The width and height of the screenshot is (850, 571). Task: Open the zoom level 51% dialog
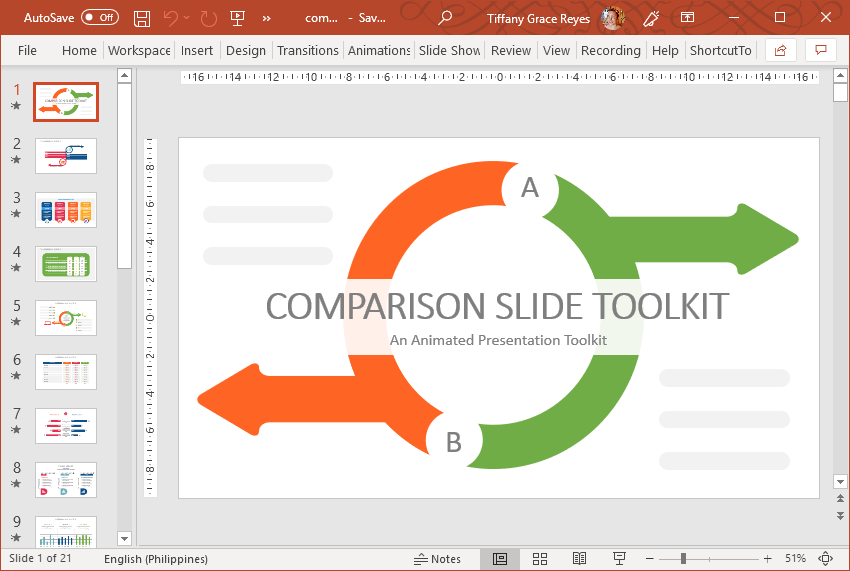click(x=795, y=559)
